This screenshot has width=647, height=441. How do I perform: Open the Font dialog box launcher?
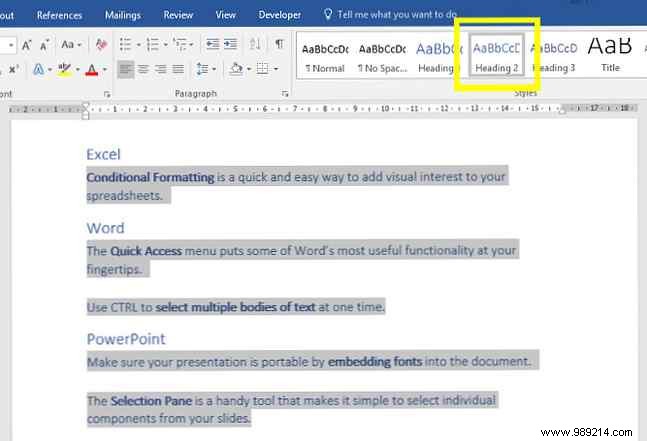(x=107, y=94)
